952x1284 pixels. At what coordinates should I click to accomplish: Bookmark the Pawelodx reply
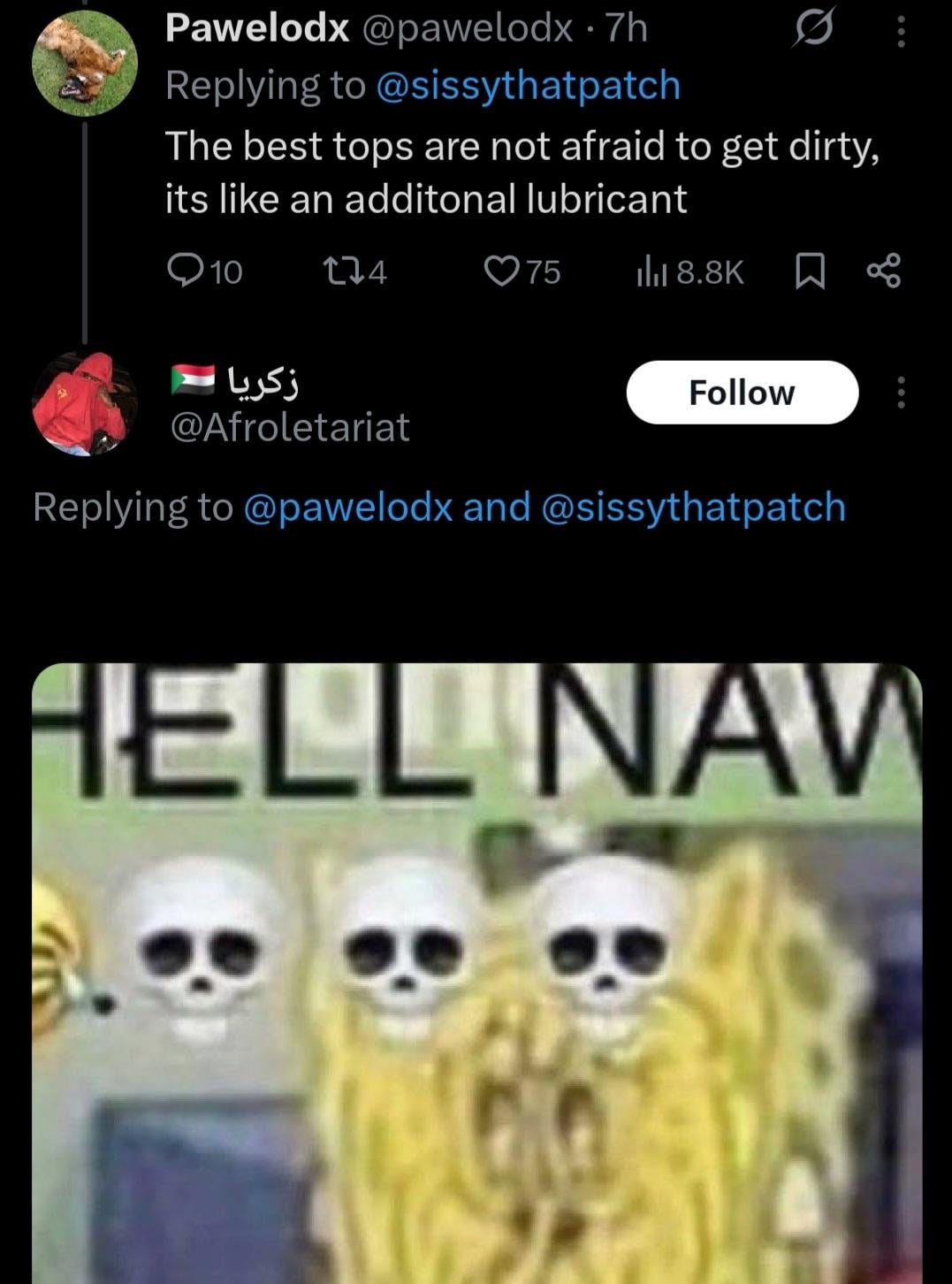[810, 271]
